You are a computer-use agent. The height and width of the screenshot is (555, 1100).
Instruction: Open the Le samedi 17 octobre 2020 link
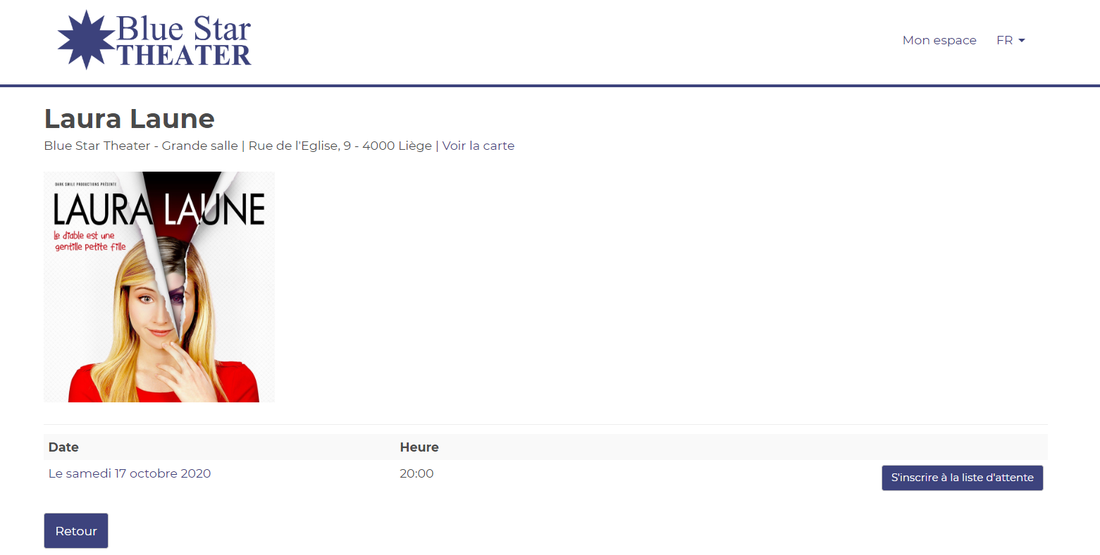(x=130, y=474)
